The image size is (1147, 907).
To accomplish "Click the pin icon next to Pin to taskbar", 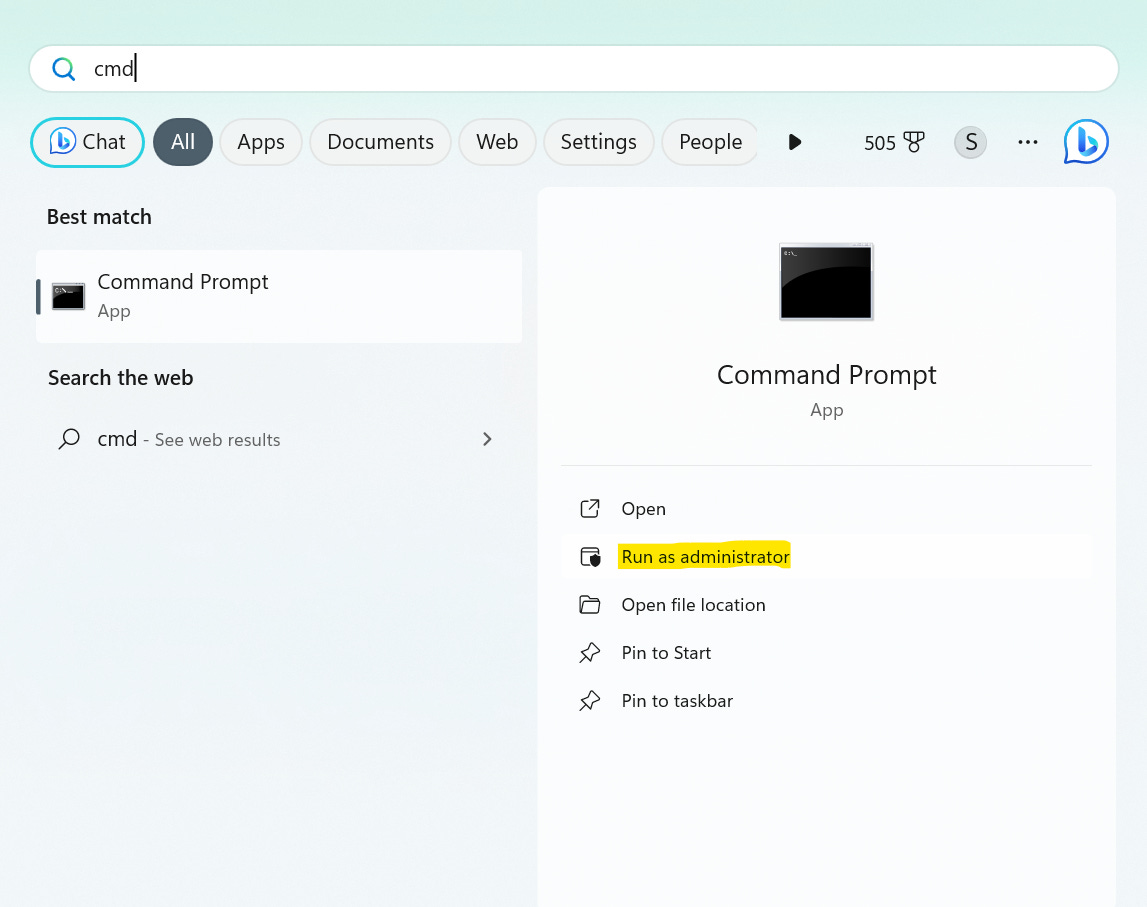I will coord(591,700).
